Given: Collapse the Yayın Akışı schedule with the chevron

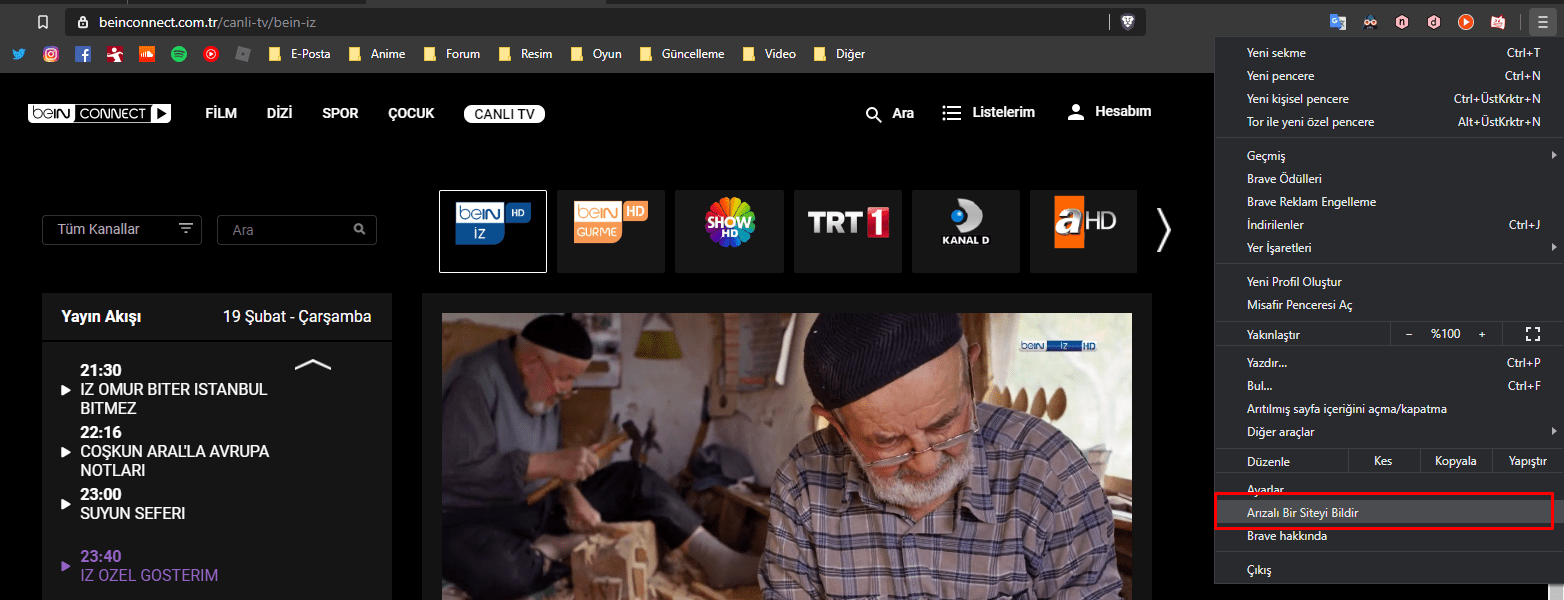Looking at the screenshot, I should point(312,365).
